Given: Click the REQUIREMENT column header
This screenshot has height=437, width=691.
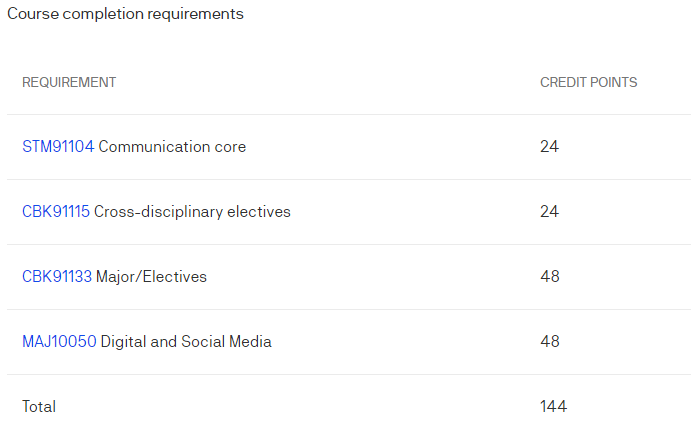Looking at the screenshot, I should [x=69, y=82].
